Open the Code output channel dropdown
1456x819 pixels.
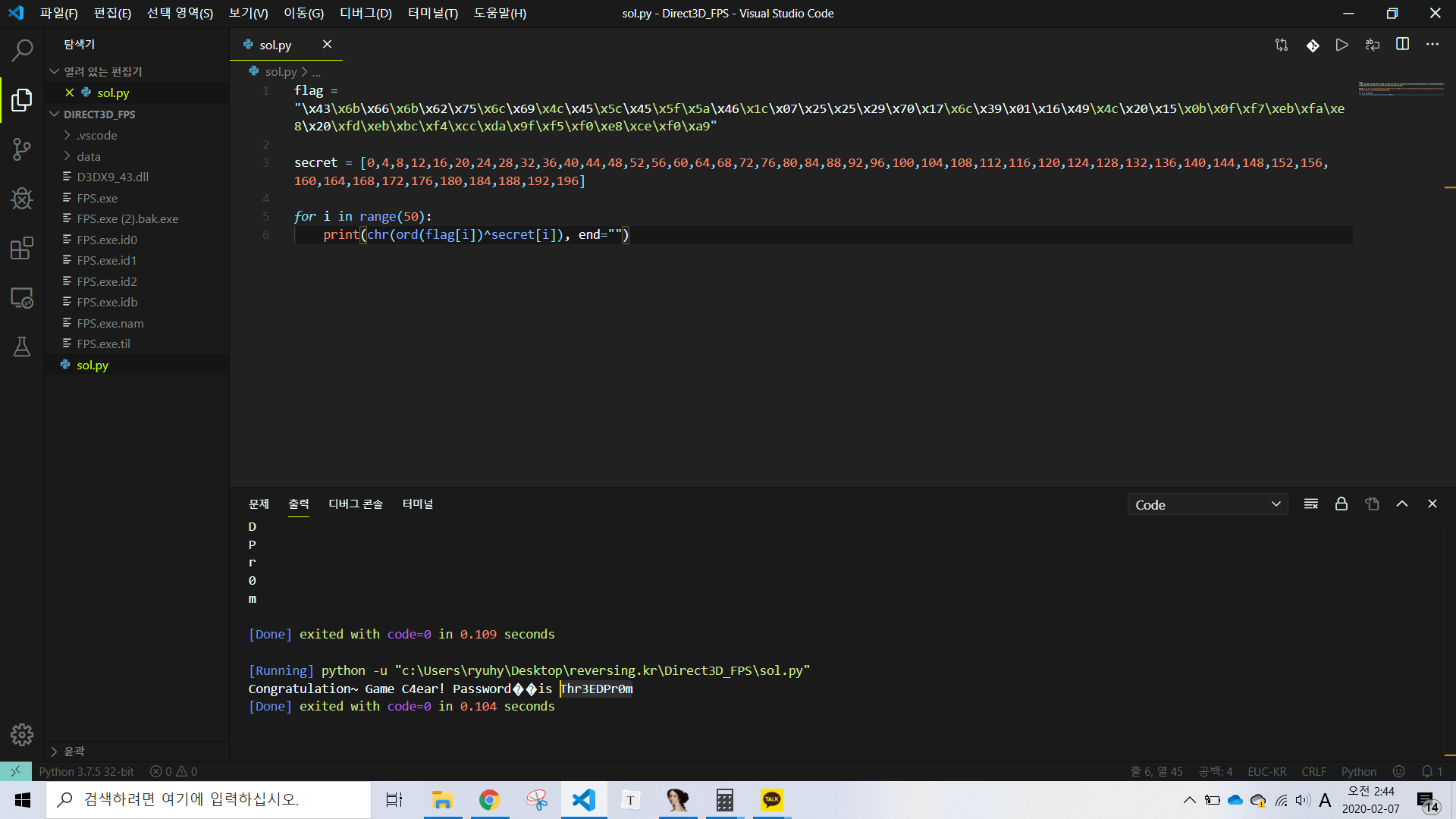[x=1207, y=504]
